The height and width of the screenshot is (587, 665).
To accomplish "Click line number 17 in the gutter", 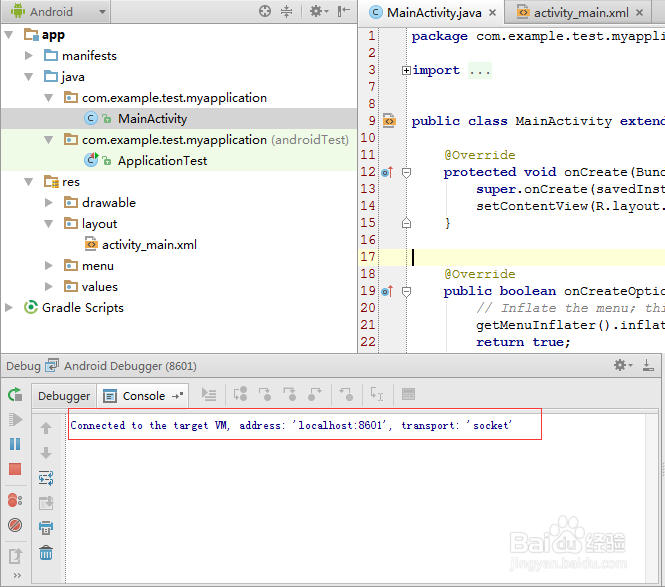I will (368, 257).
